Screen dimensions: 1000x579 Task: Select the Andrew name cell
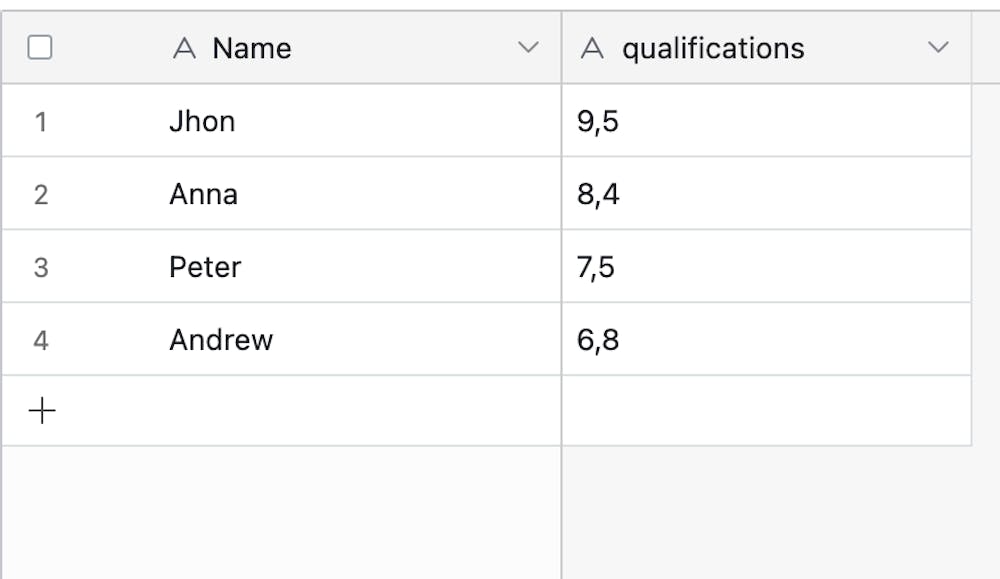point(221,340)
